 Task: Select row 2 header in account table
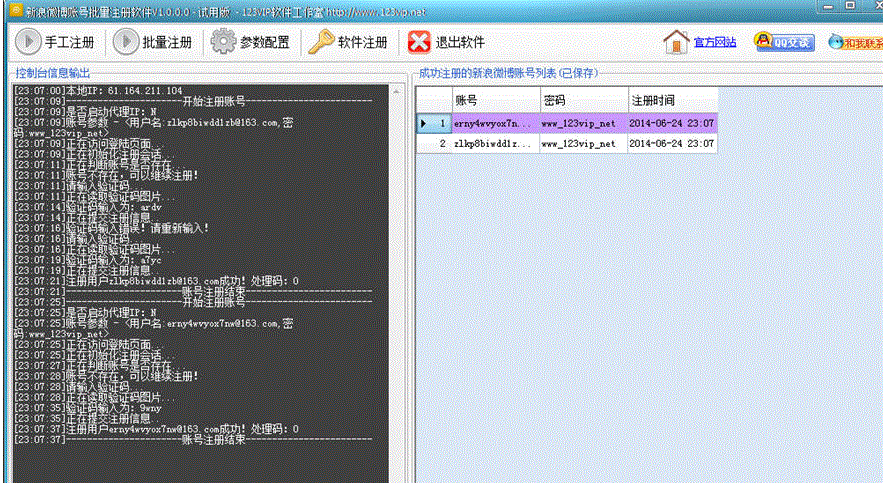(x=434, y=144)
